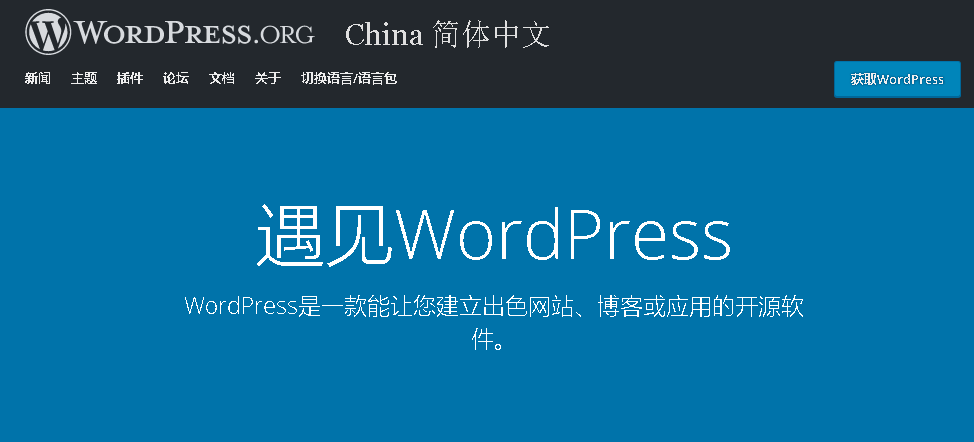Click the 获取WordPress button
This screenshot has width=974, height=442.
897,79
